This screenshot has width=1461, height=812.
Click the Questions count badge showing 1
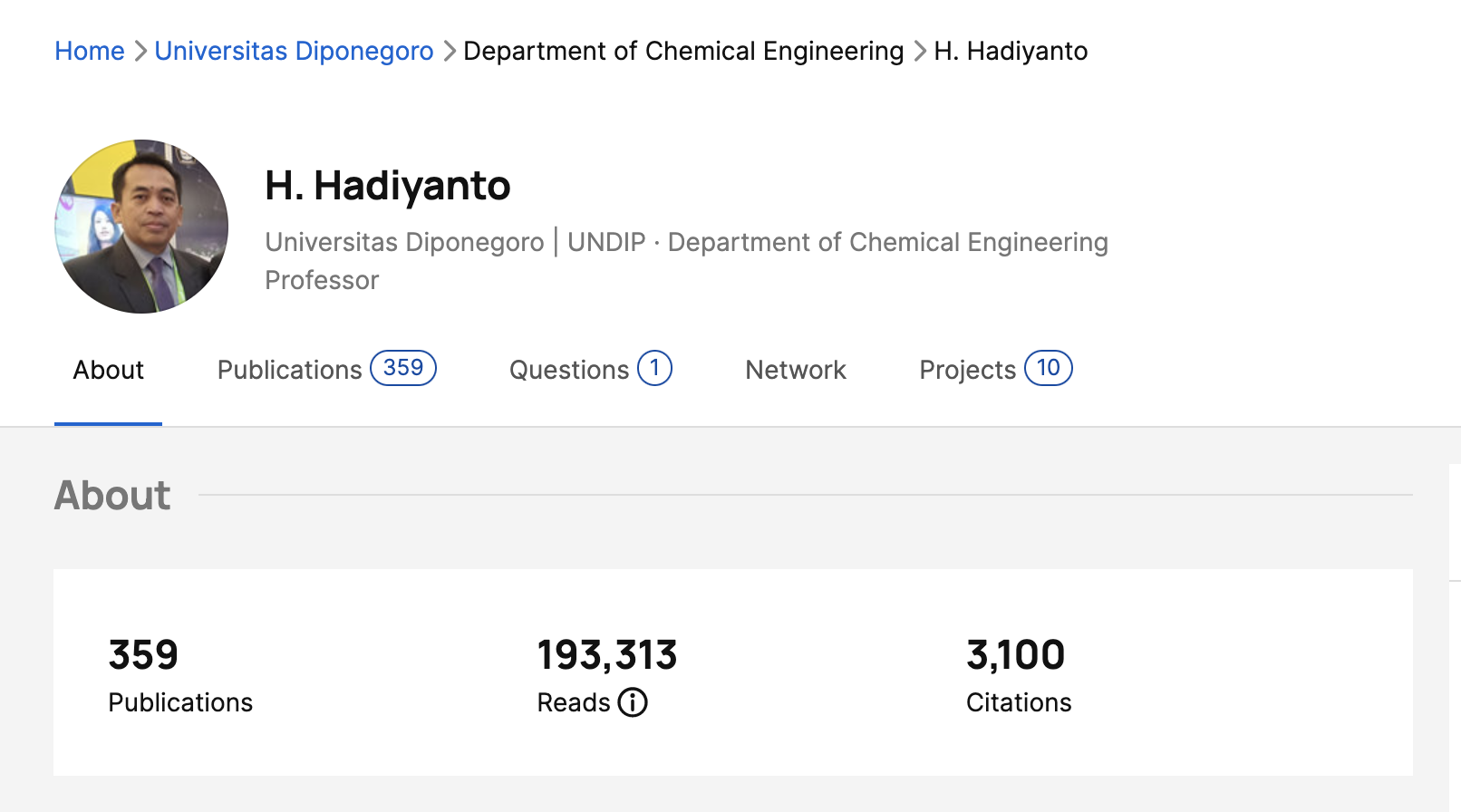(654, 368)
